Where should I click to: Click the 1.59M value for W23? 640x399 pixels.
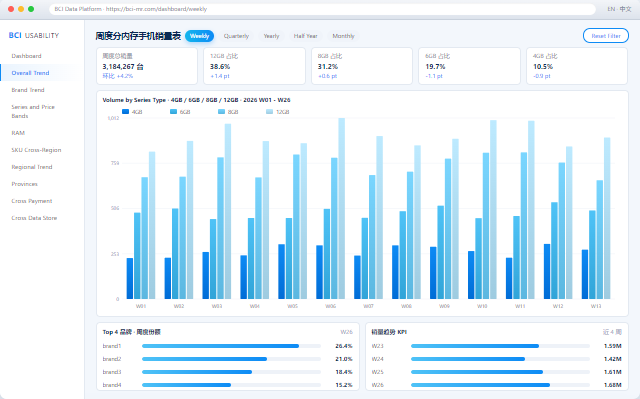click(x=613, y=346)
